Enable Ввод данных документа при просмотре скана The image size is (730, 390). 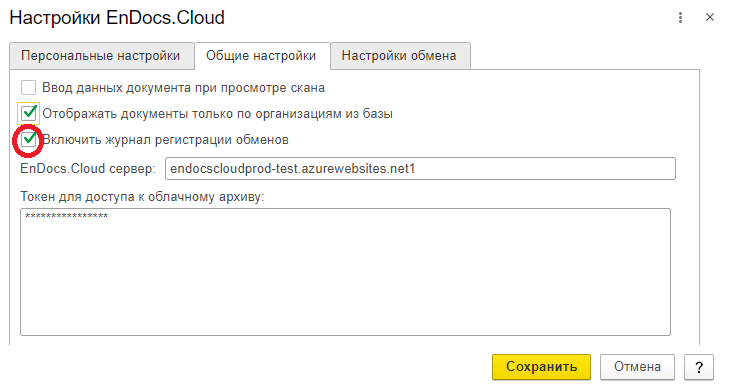pos(28,87)
